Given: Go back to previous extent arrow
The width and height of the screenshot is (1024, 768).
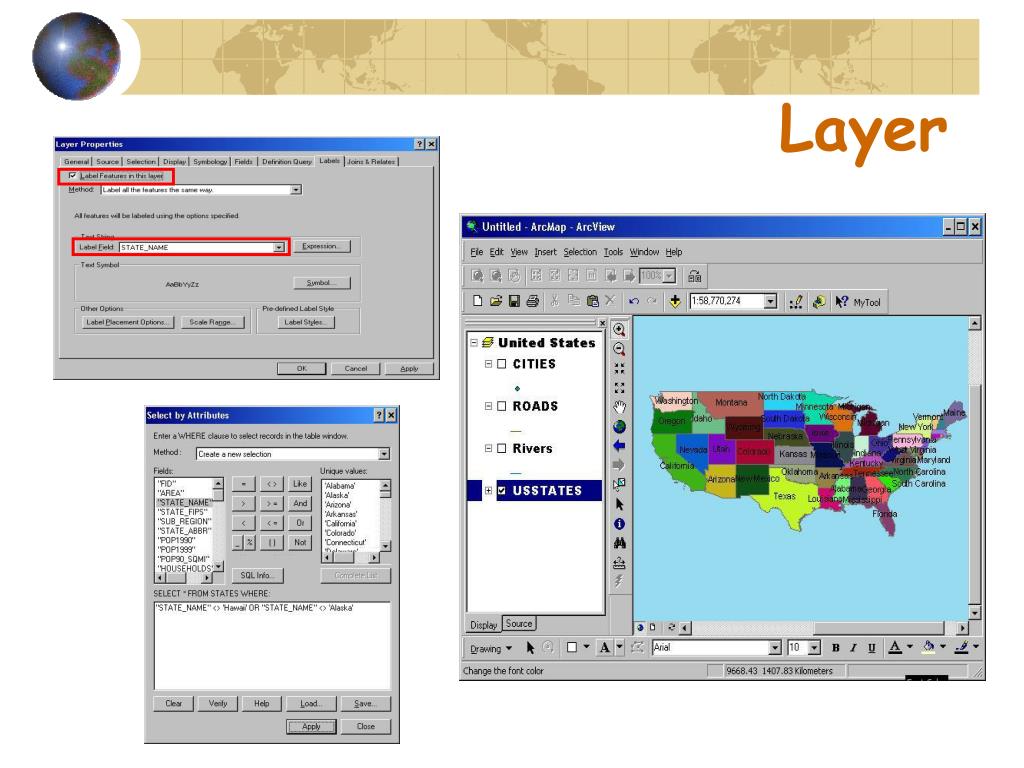Looking at the screenshot, I should (x=619, y=445).
